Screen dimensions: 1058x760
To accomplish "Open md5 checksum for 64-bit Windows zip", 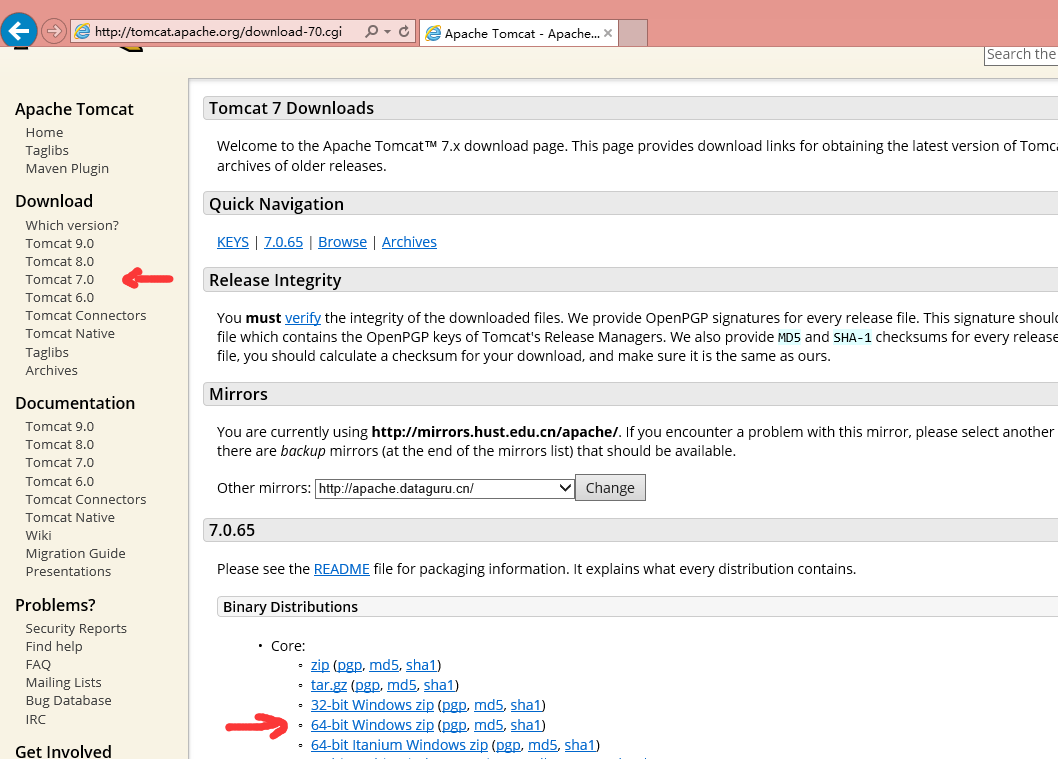I will (489, 725).
